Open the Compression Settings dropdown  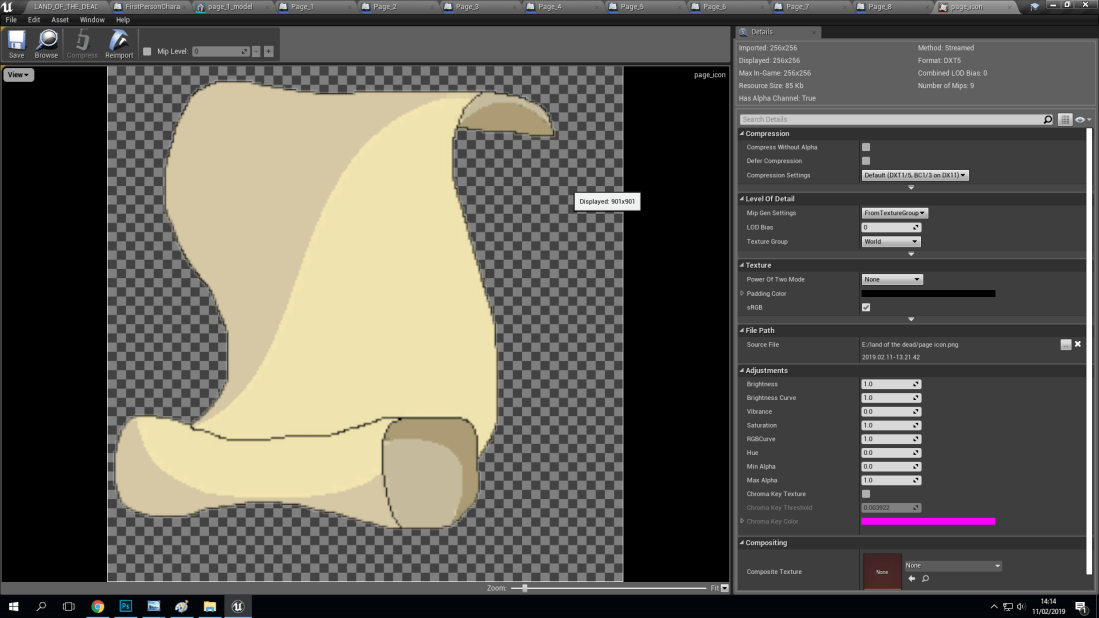(x=915, y=174)
